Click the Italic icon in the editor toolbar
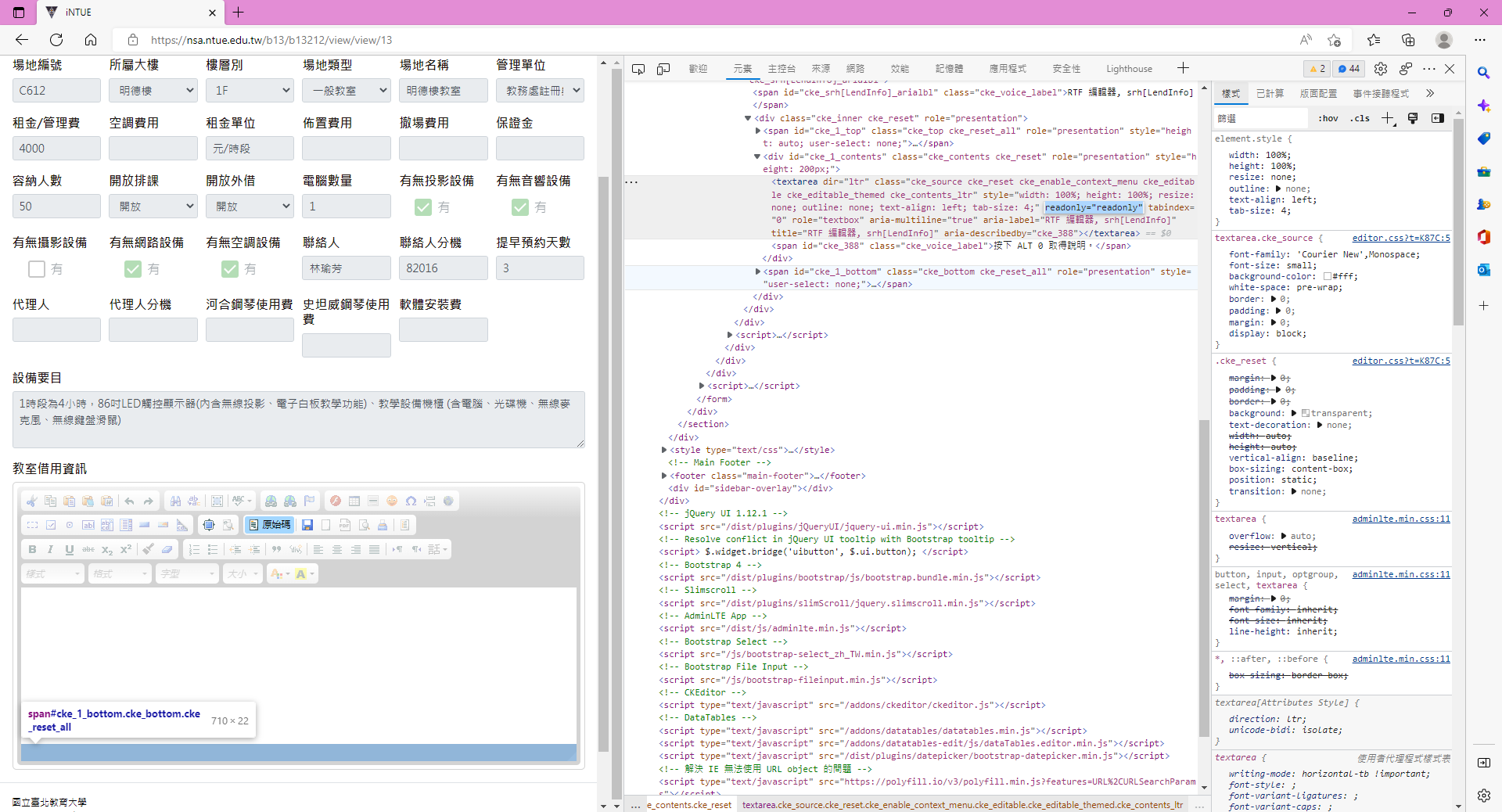This screenshot has height=812, width=1502. pos(51,549)
